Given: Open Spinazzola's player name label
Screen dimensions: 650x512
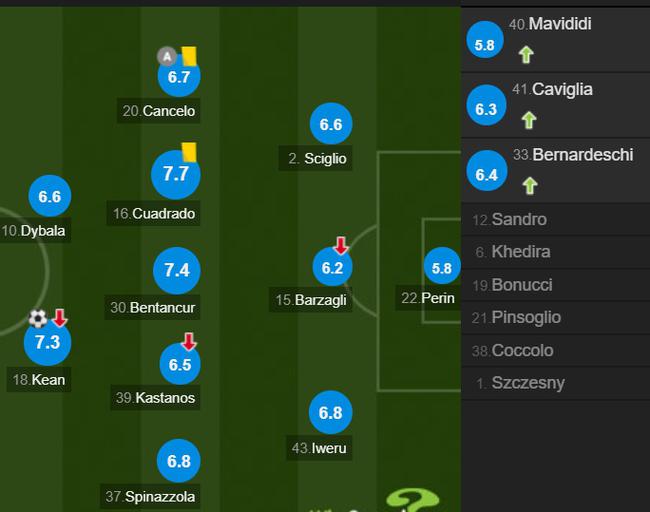Looking at the screenshot, I should click(150, 496).
